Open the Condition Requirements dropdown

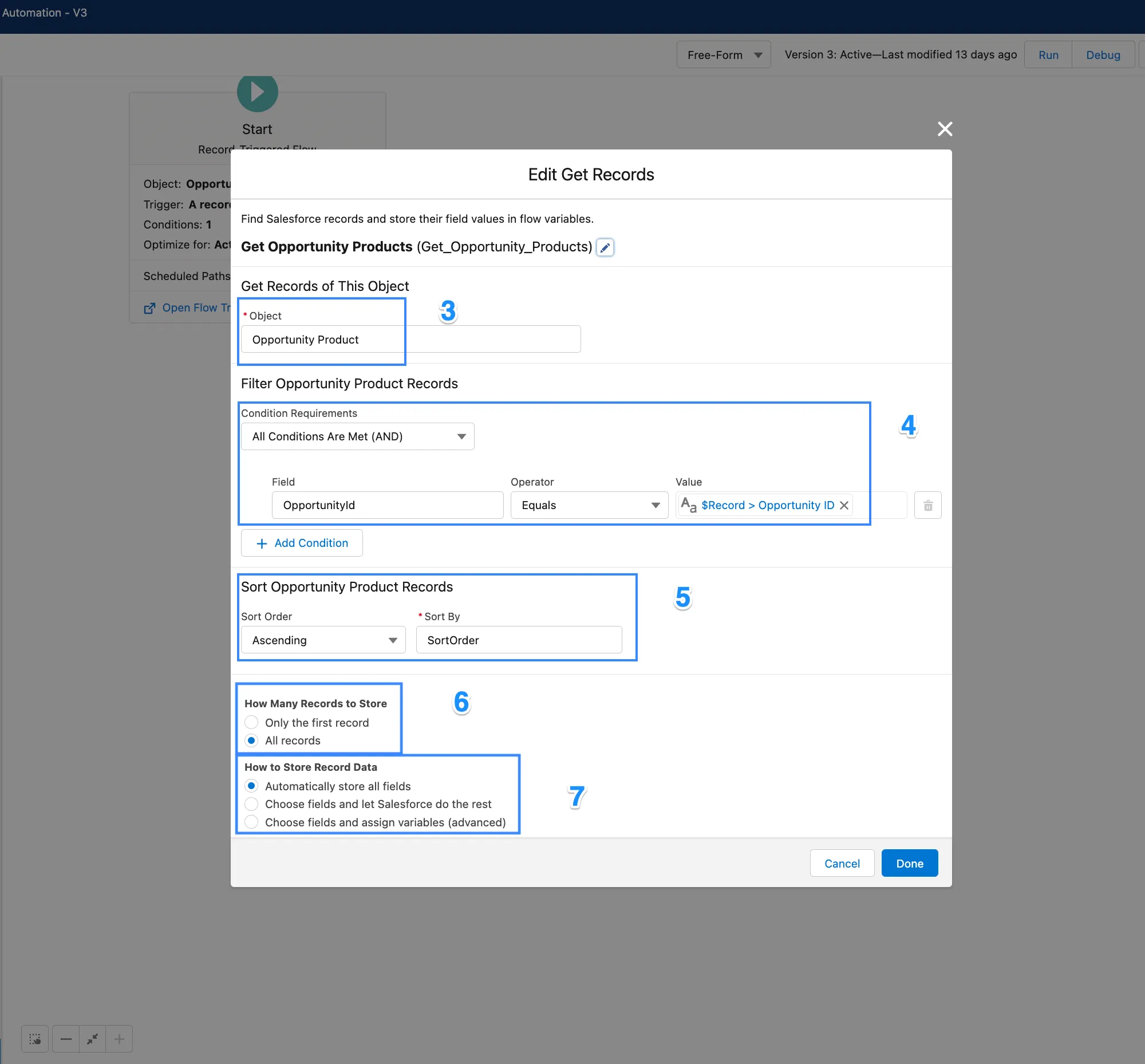tap(357, 436)
